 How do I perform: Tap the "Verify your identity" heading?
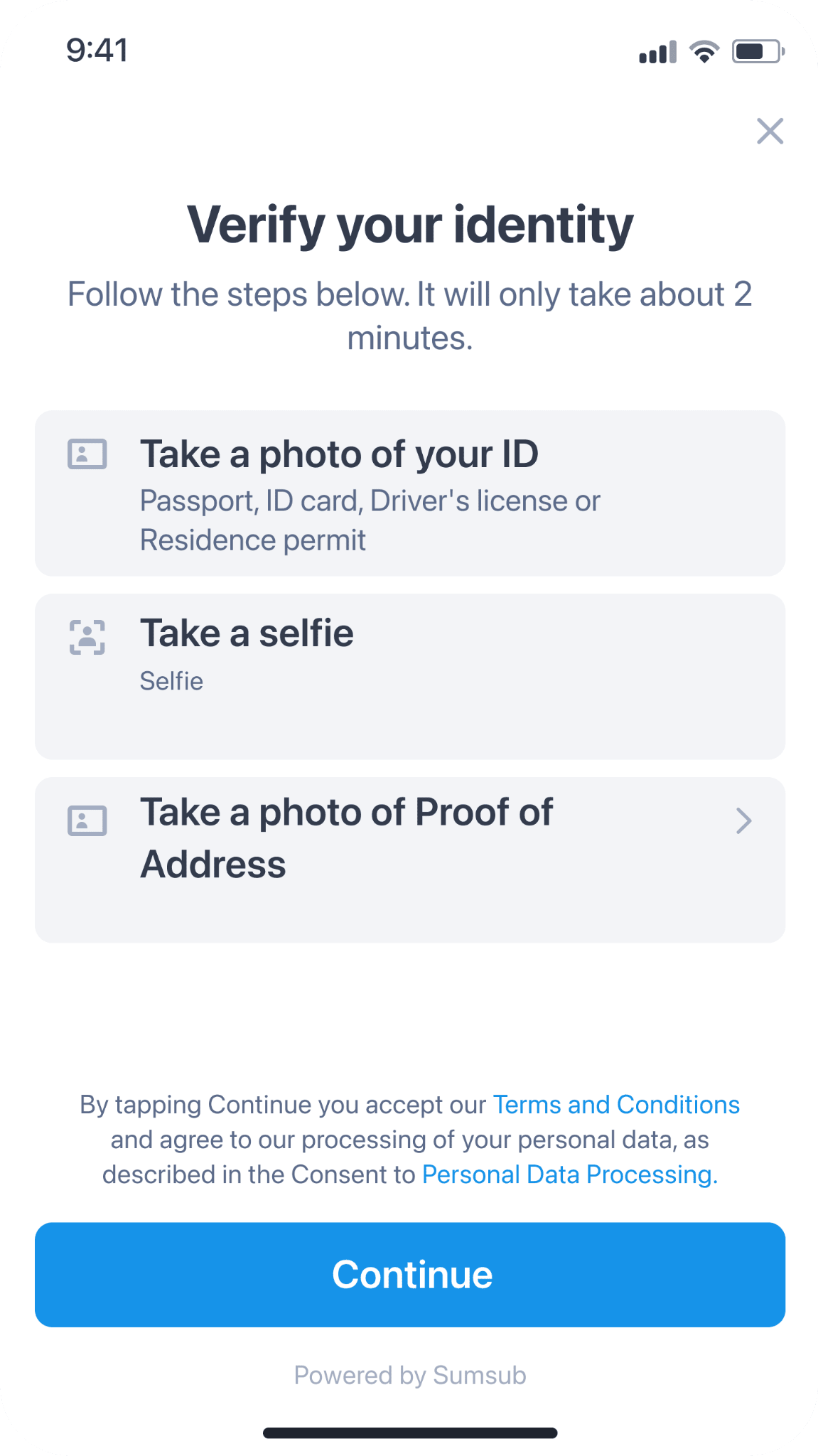(410, 225)
